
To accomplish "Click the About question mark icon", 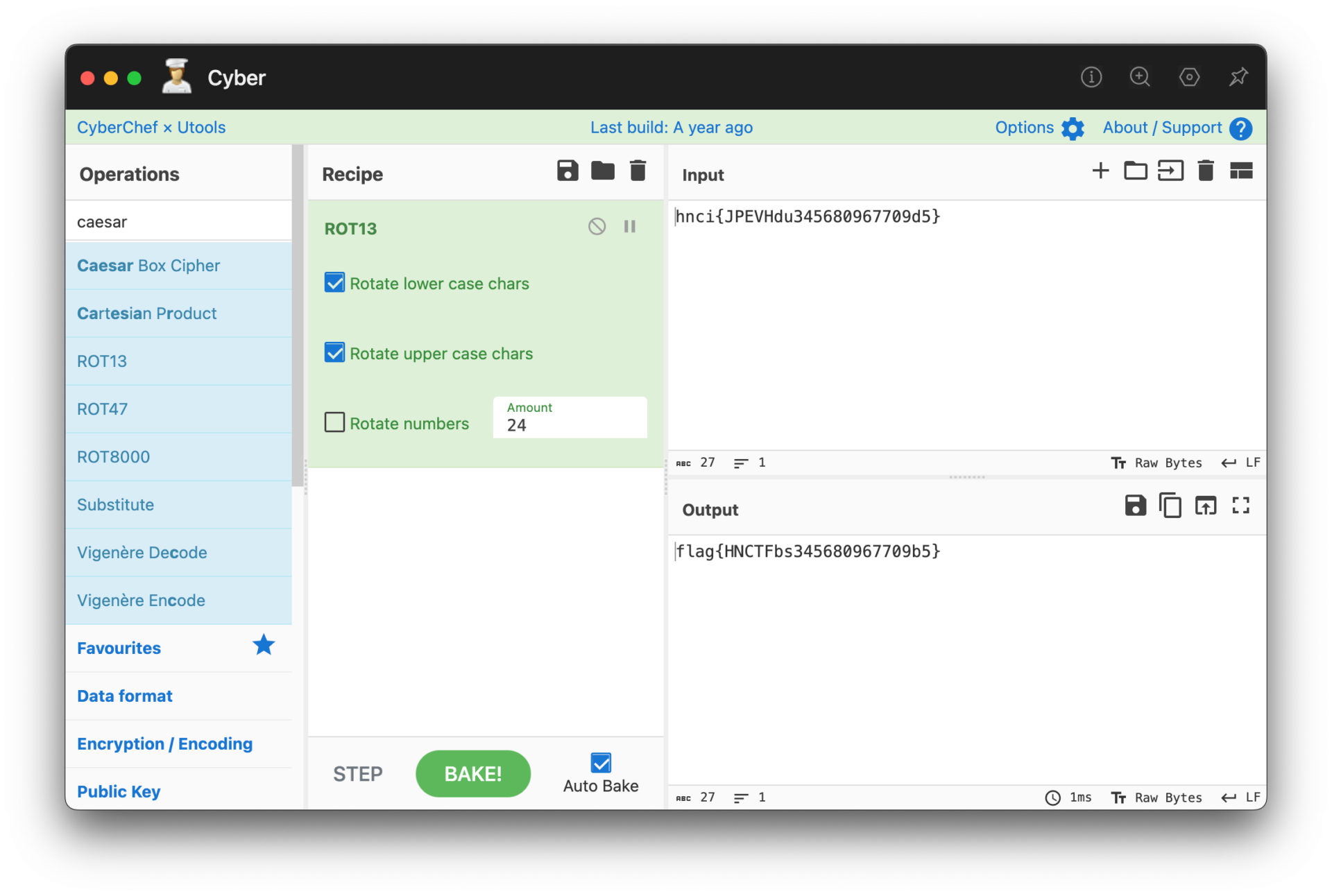I will coord(1240,128).
